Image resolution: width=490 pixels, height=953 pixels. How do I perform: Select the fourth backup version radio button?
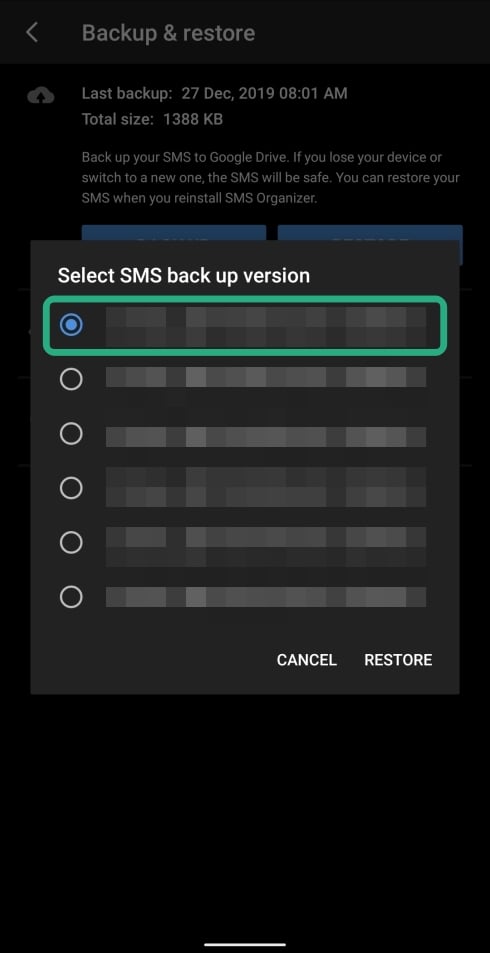pos(71,488)
